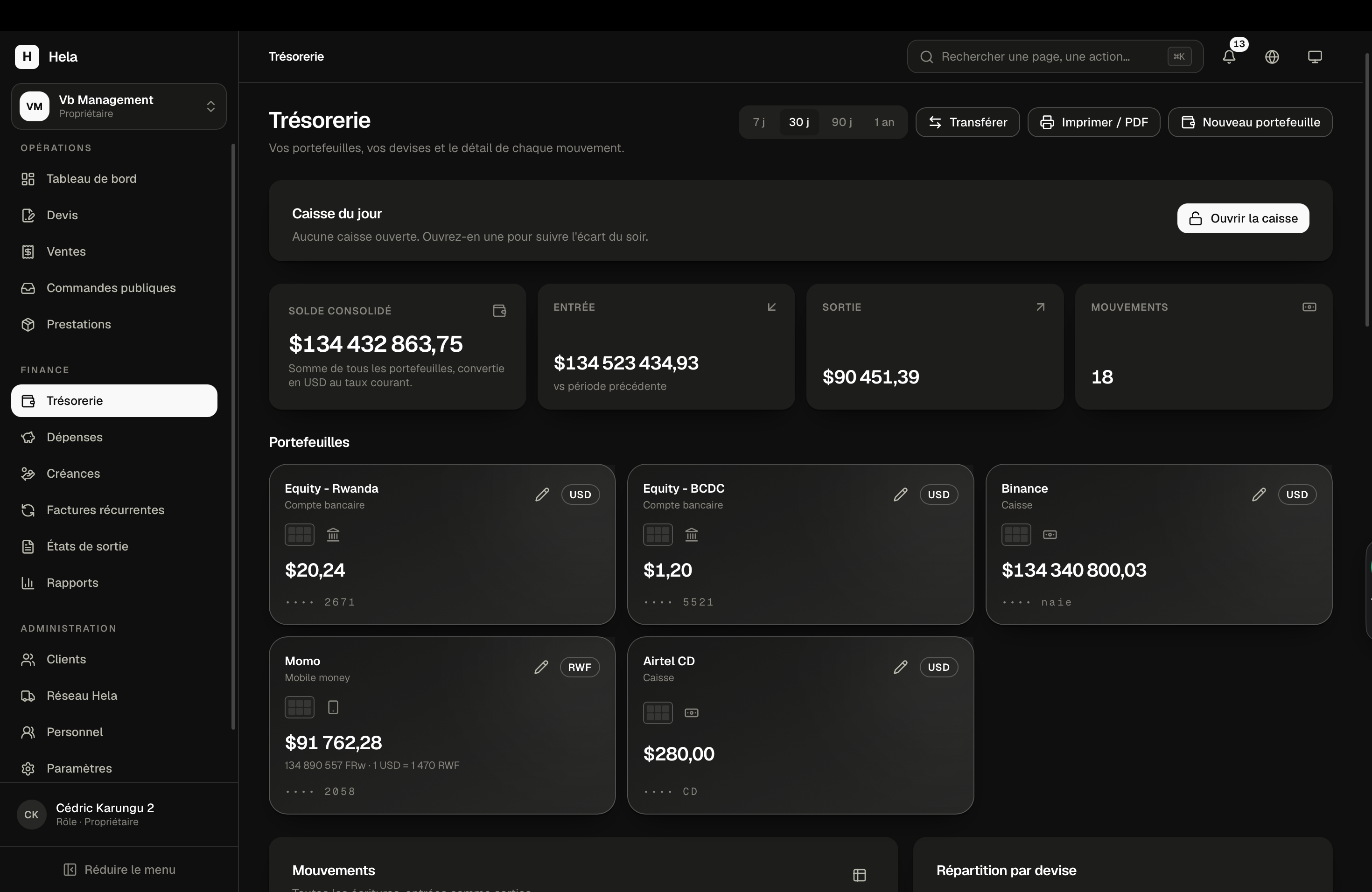Click the Nouveau portefeuille button
The image size is (1372, 892).
pyautogui.click(x=1250, y=122)
